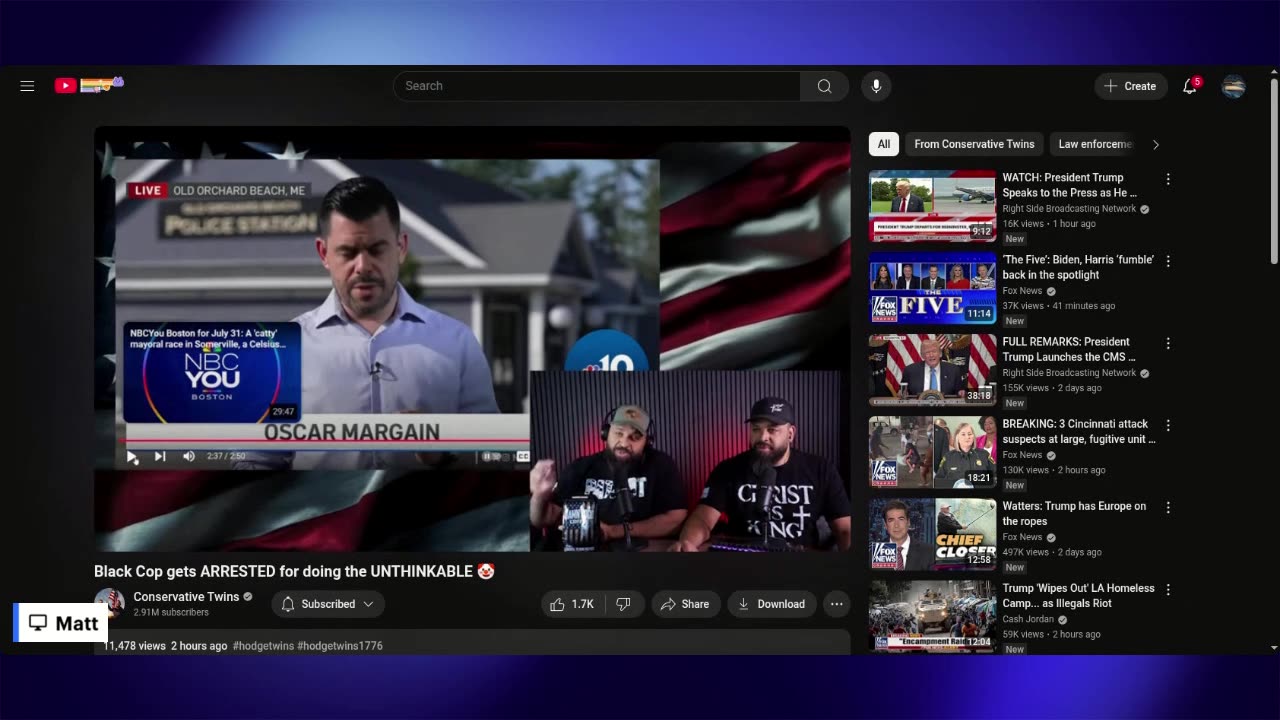This screenshot has width=1280, height=720.
Task: Open options for Watters video
Action: tap(1168, 507)
